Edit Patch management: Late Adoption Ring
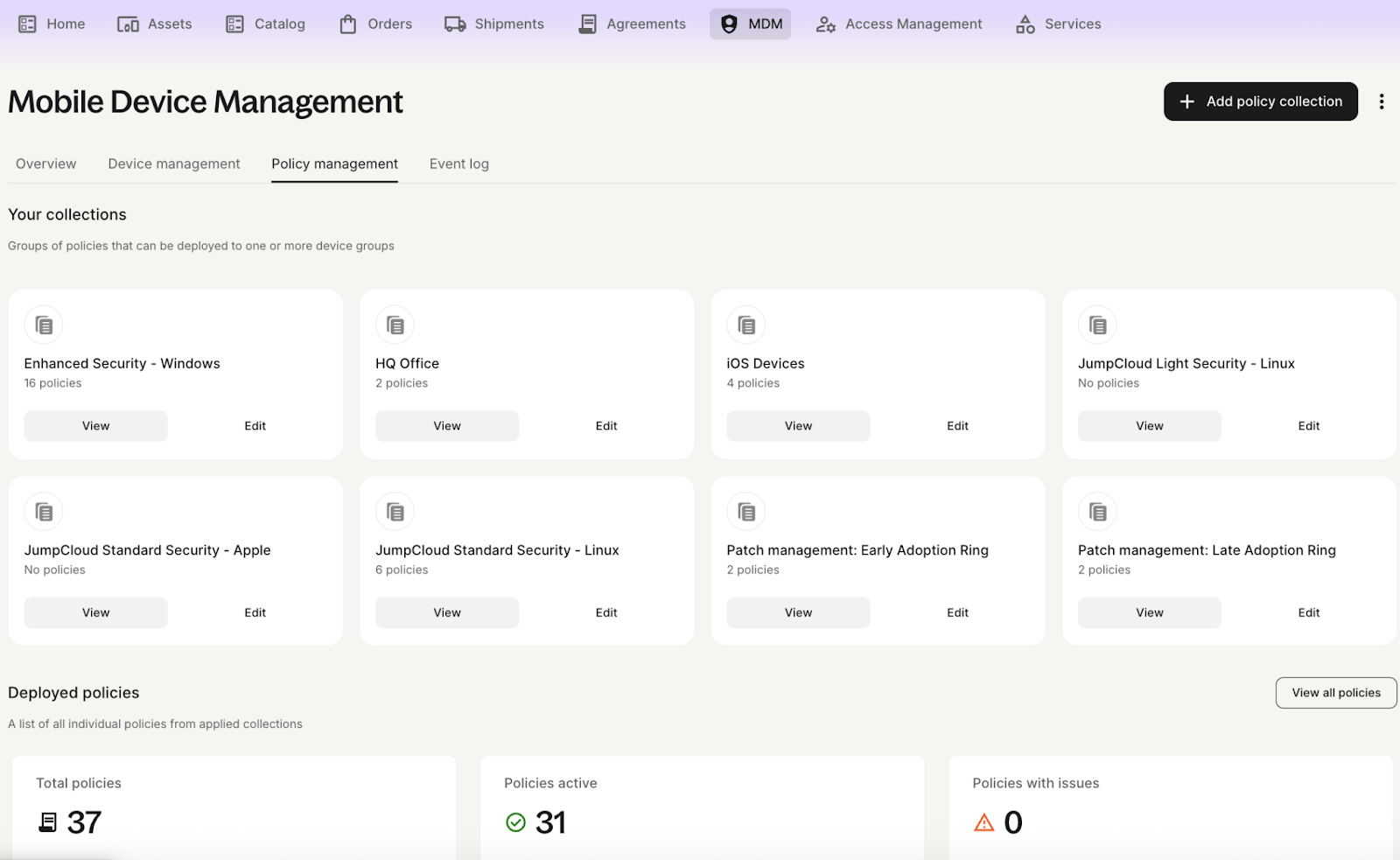The width and height of the screenshot is (1400, 860). coord(1308,612)
